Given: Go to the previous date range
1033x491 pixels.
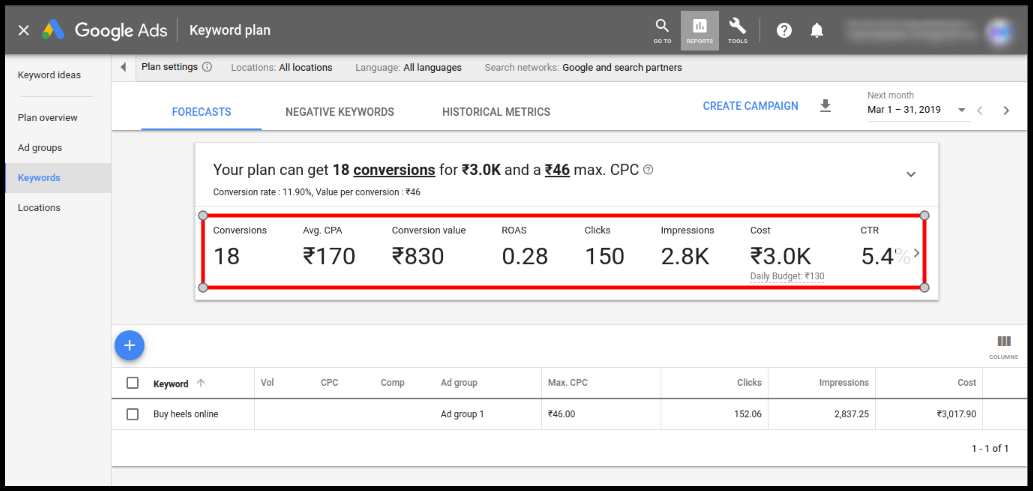Looking at the screenshot, I should (x=980, y=111).
